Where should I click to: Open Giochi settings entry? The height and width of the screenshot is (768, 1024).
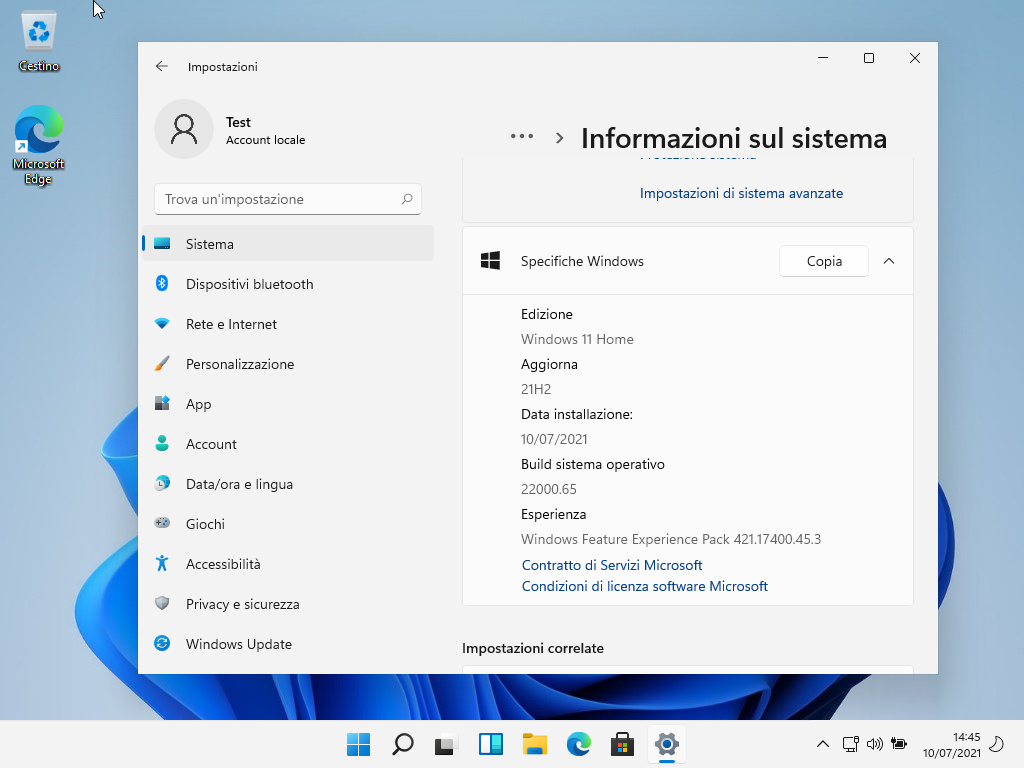click(288, 523)
